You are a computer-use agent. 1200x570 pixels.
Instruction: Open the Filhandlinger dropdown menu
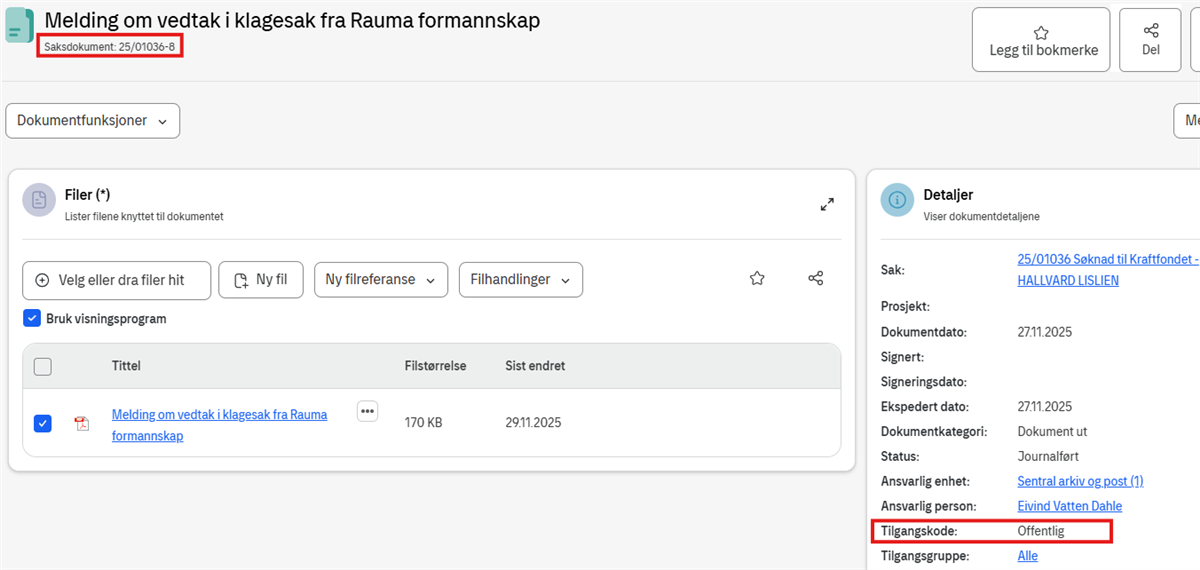coord(520,280)
